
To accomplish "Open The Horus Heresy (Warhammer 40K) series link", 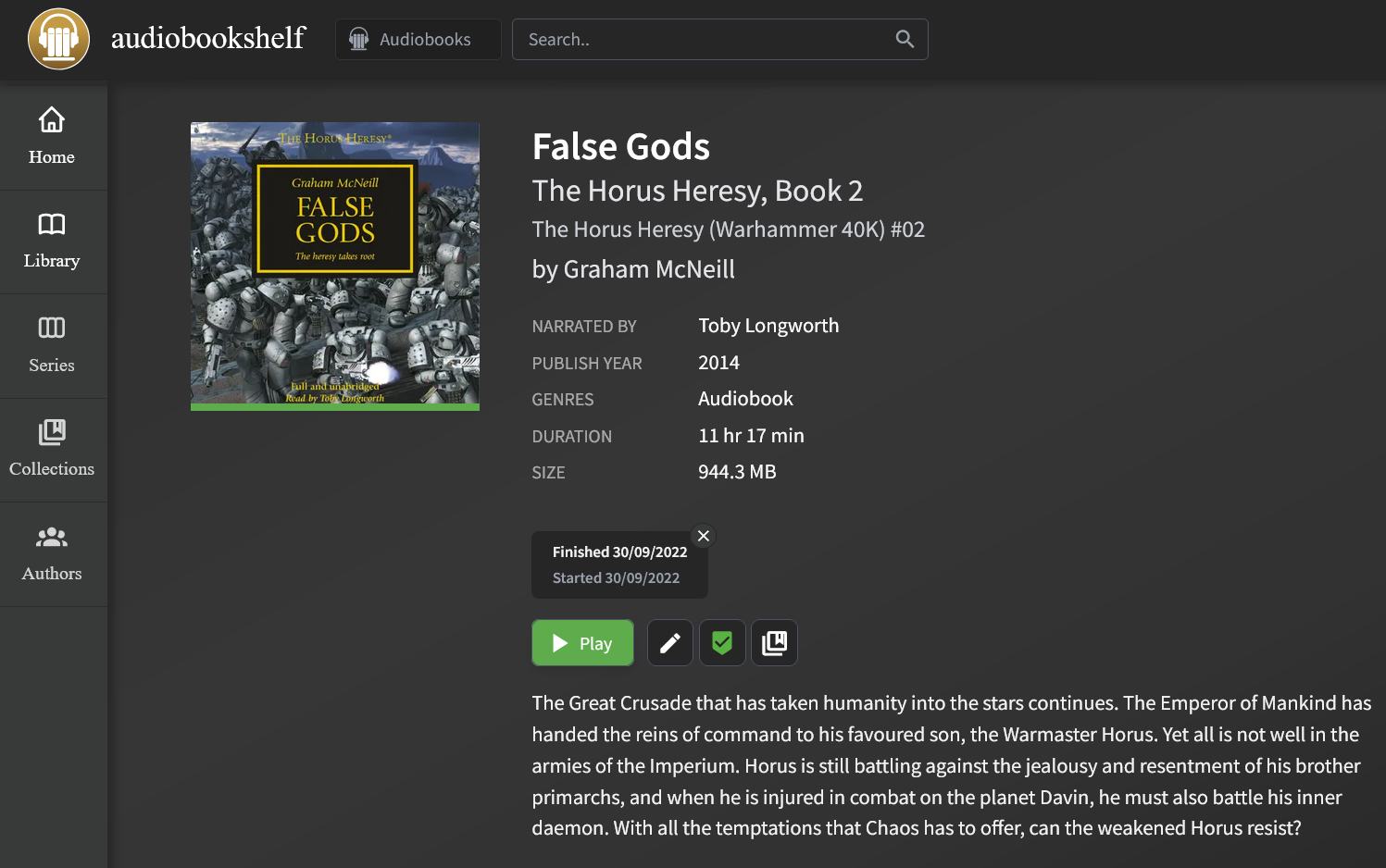I will 728,229.
